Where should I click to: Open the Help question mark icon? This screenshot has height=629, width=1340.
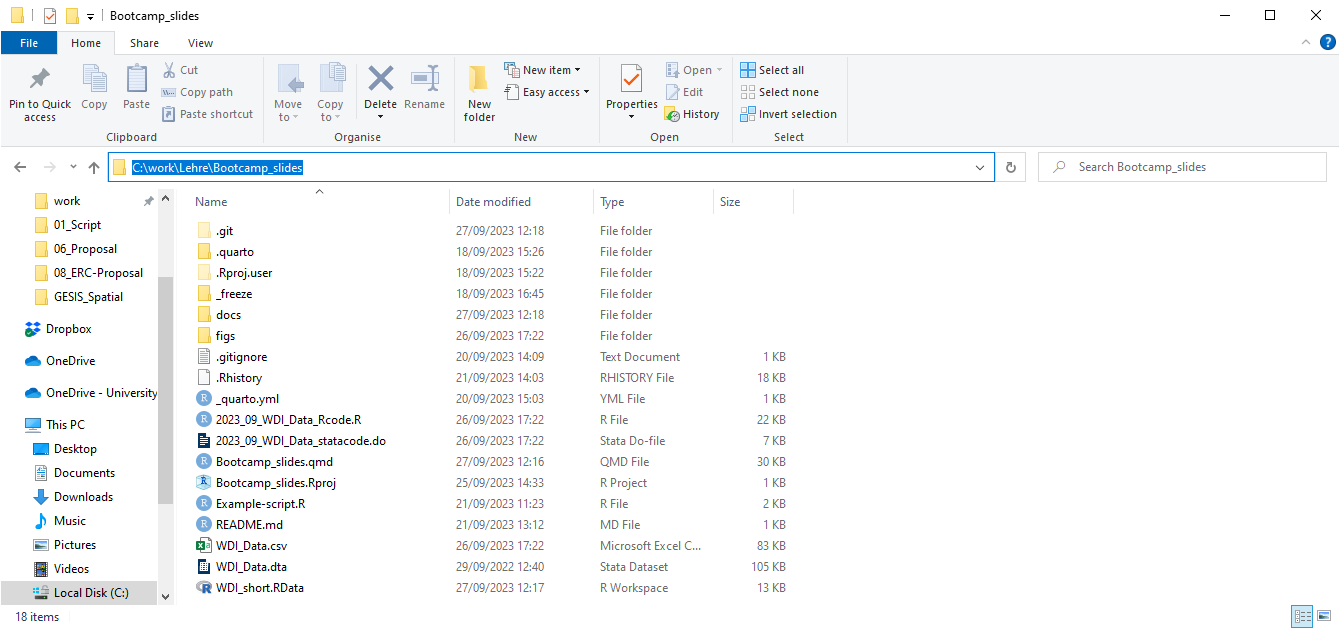coord(1327,43)
